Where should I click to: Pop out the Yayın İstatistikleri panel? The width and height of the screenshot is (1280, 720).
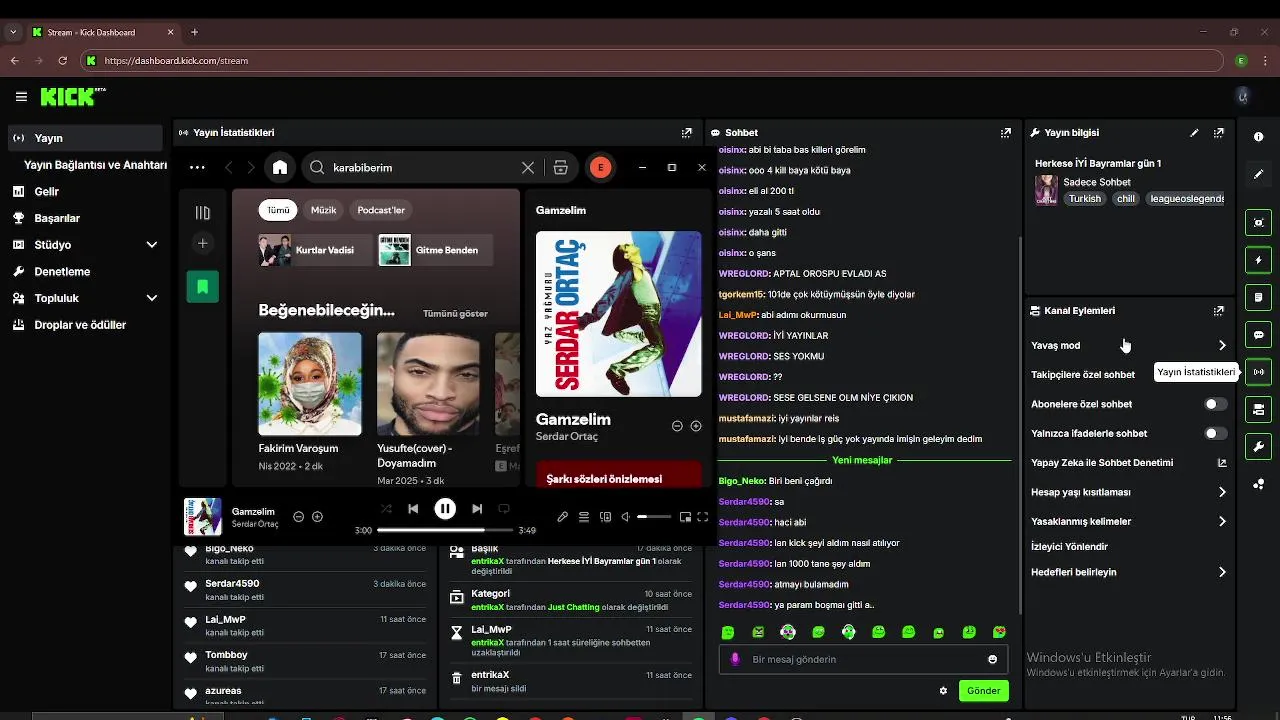pyautogui.click(x=687, y=132)
